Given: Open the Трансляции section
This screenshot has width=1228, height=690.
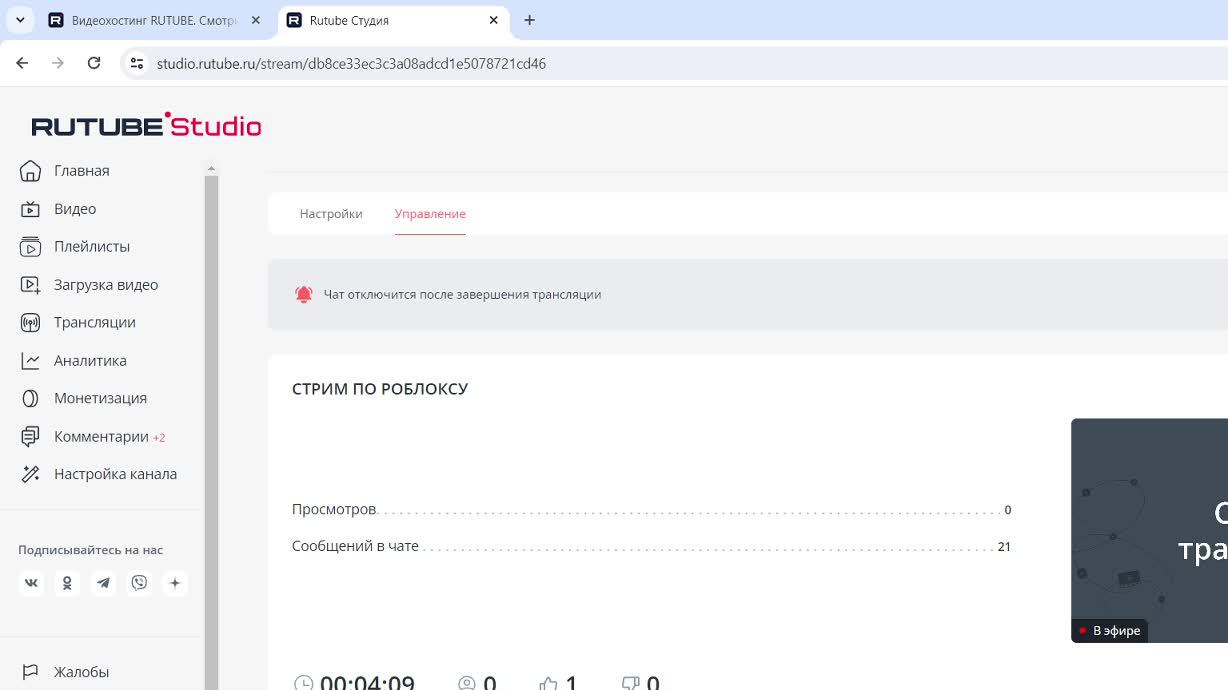Looking at the screenshot, I should tap(95, 323).
